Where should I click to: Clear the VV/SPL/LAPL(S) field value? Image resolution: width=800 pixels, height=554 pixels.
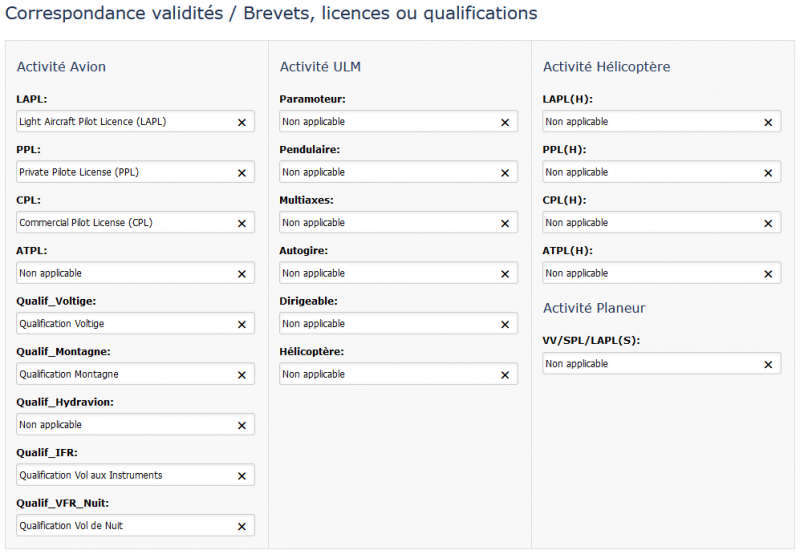[768, 365]
